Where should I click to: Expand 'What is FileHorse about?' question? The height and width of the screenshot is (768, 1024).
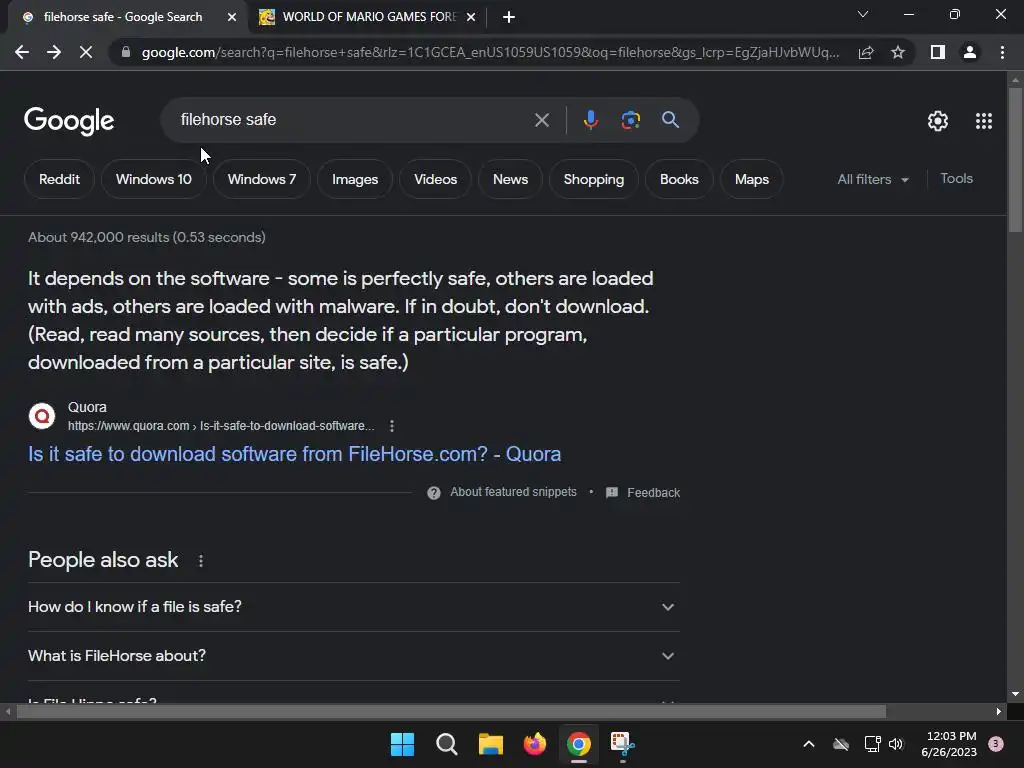354,656
